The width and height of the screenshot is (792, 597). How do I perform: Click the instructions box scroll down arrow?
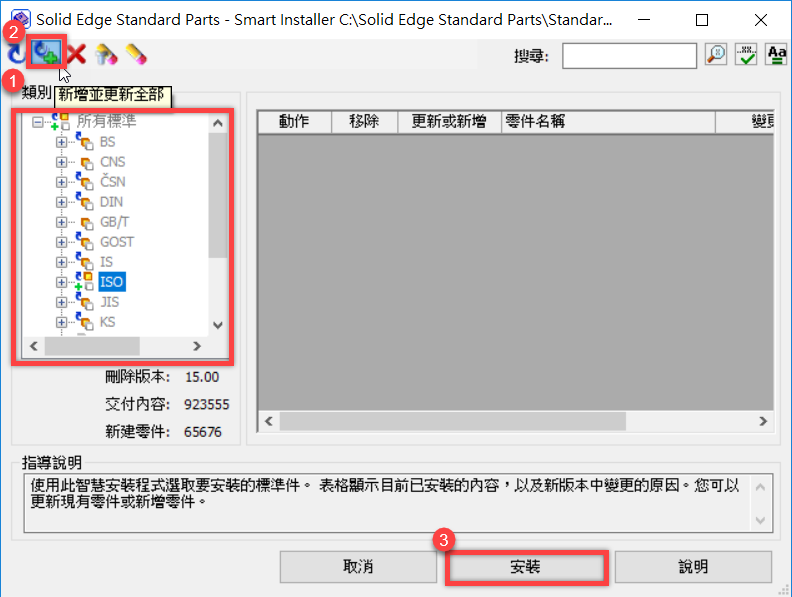tap(760, 520)
